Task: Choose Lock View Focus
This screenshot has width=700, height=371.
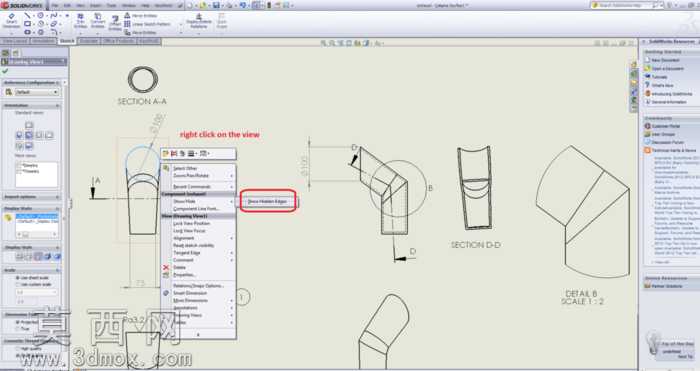Action: coord(198,231)
